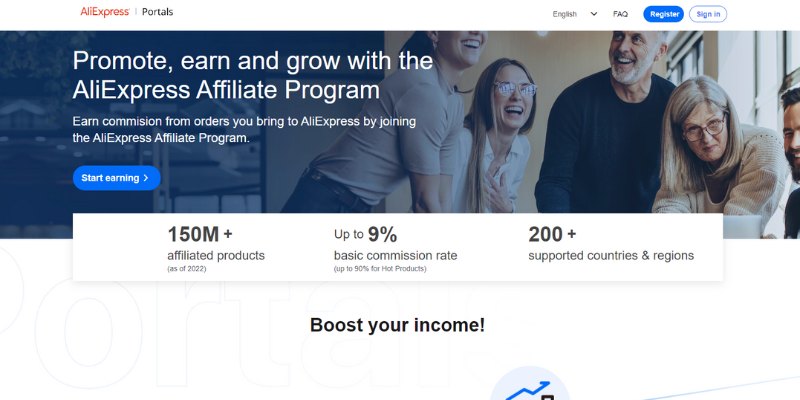Image resolution: width=800 pixels, height=400 pixels.
Task: Click the Up to 9% commission rate stat
Action: click(x=395, y=248)
